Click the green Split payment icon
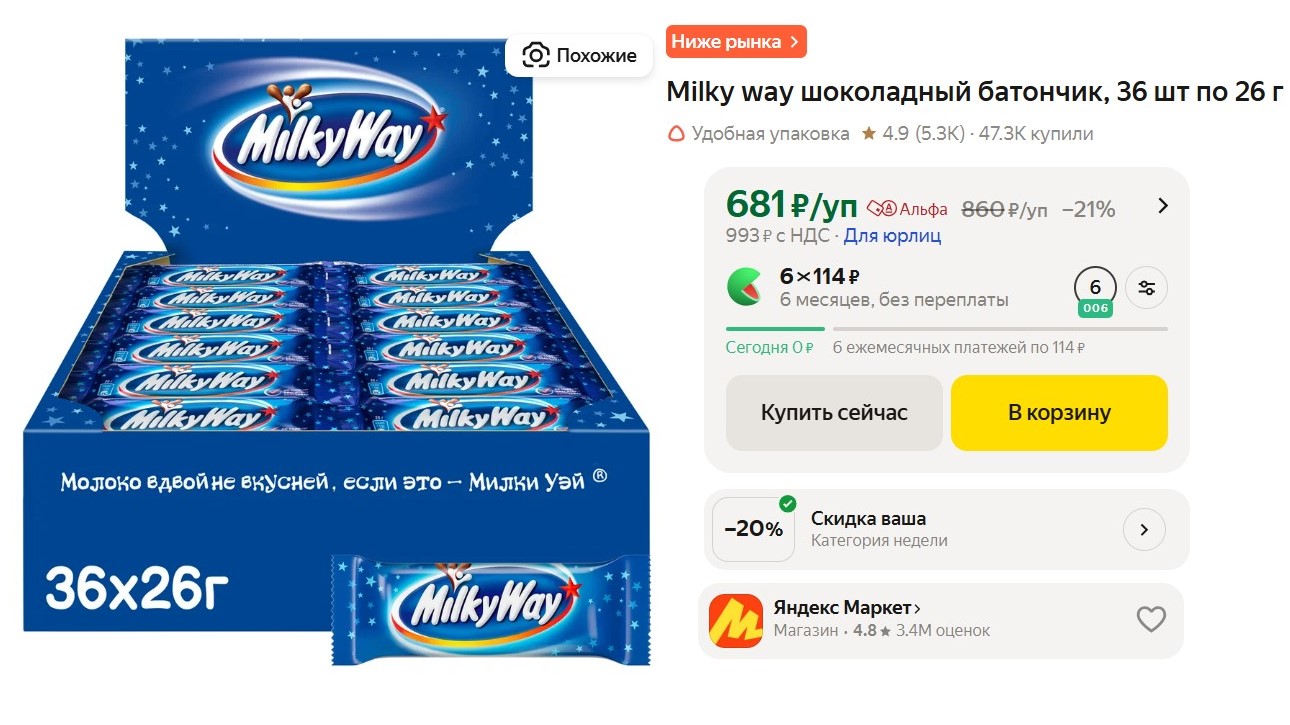 [743, 287]
